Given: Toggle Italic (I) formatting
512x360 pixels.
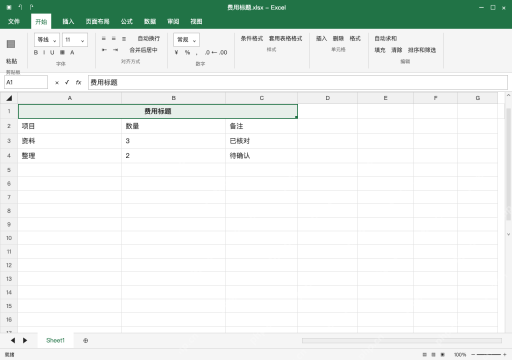Looking at the screenshot, I should 44,52.
